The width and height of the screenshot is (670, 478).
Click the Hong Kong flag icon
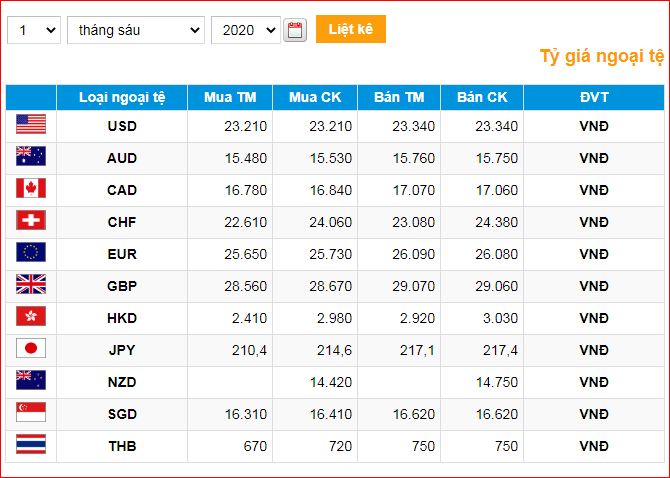point(31,316)
